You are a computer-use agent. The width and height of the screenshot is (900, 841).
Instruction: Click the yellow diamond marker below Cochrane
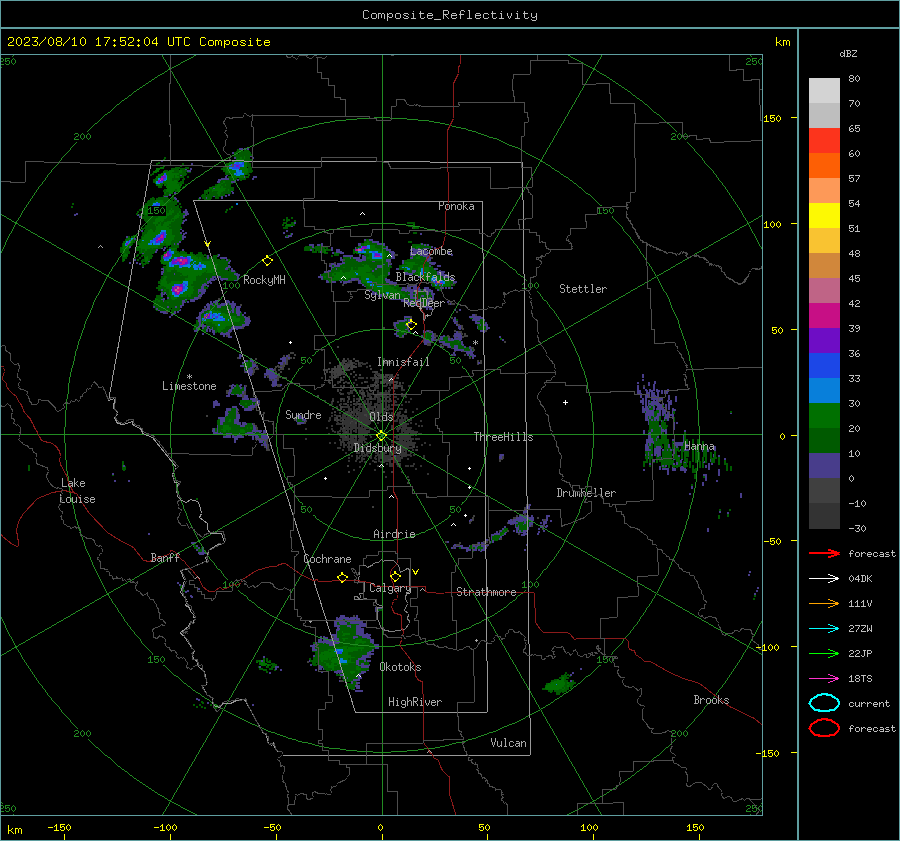click(x=343, y=577)
